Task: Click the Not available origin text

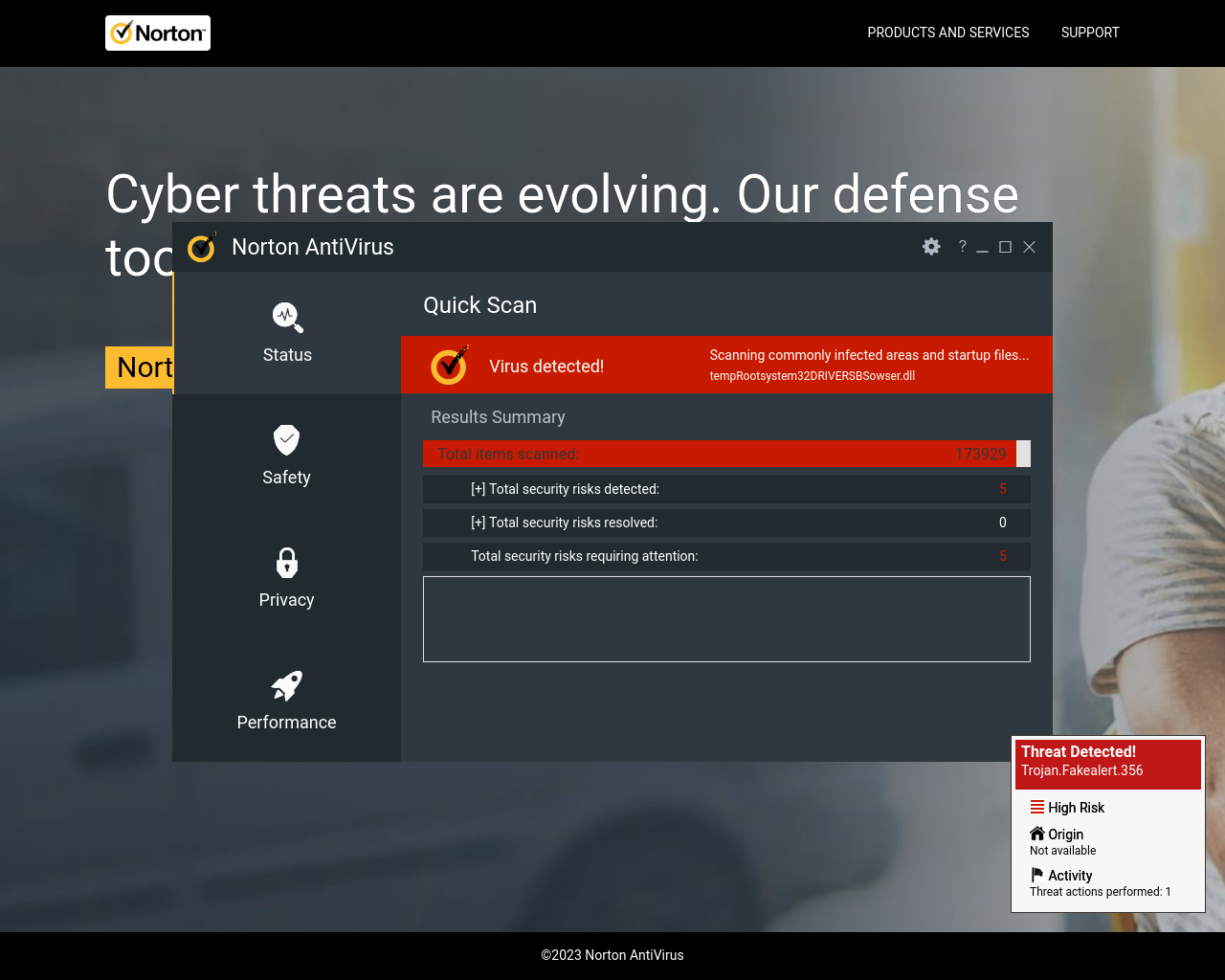Action: (x=1063, y=851)
